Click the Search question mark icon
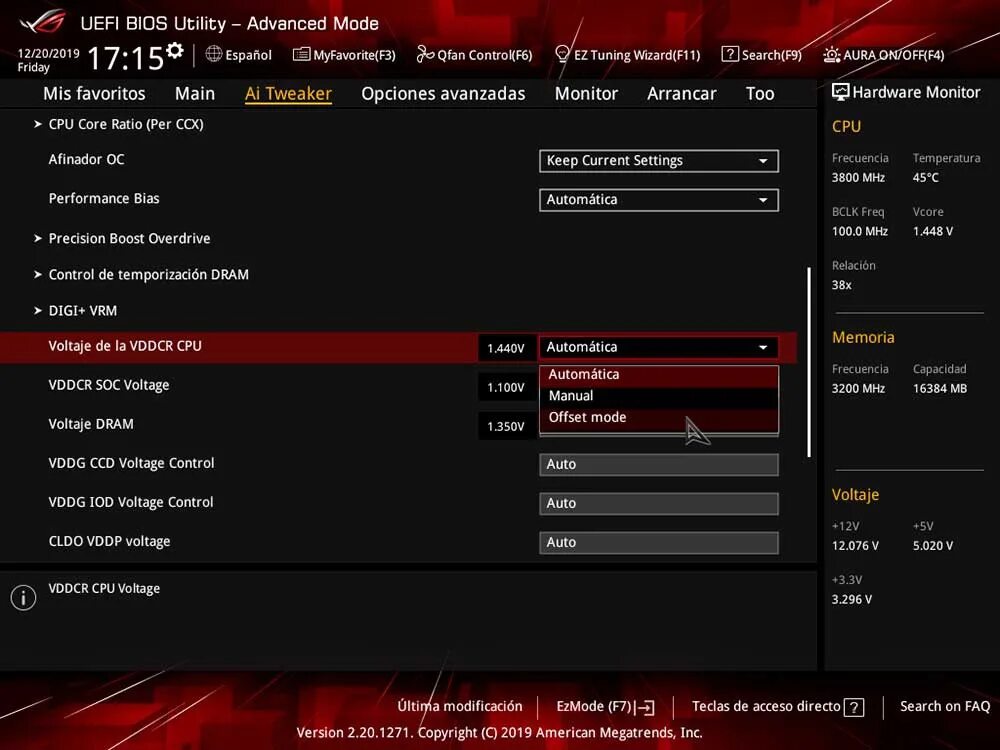1000x750 pixels. (x=730, y=54)
